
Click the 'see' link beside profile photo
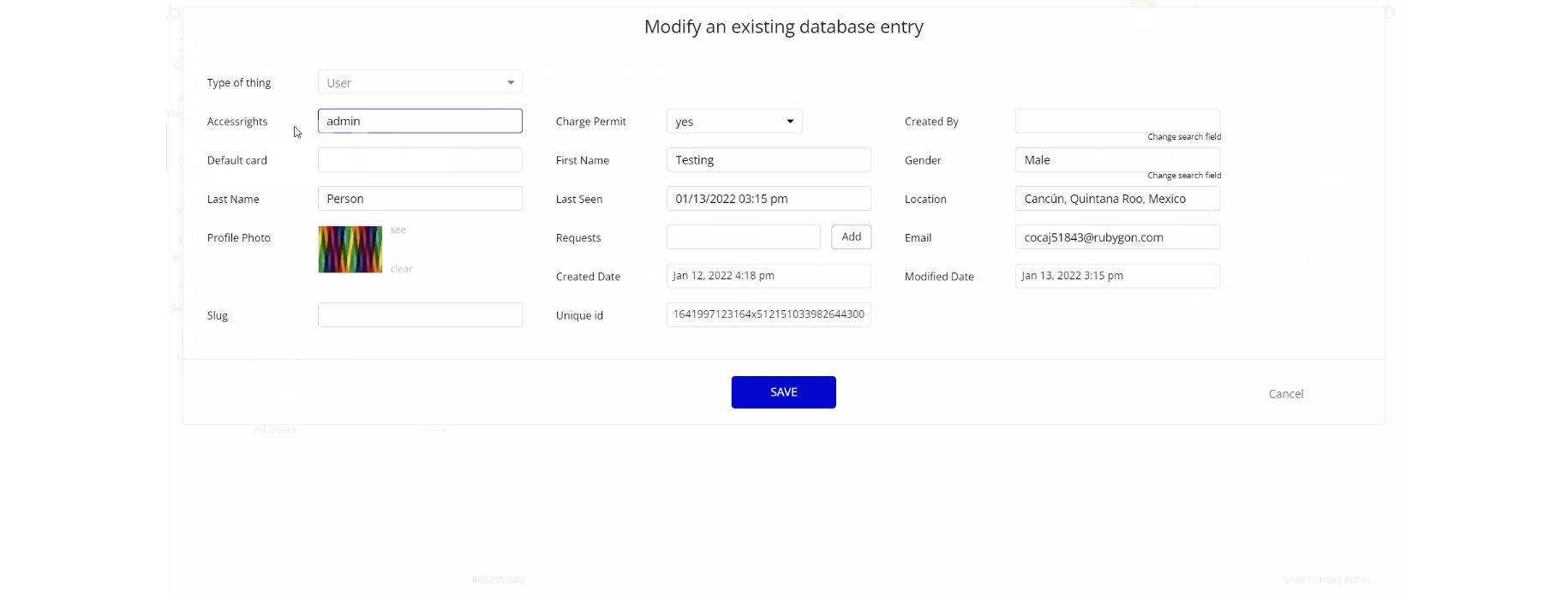pyautogui.click(x=398, y=230)
